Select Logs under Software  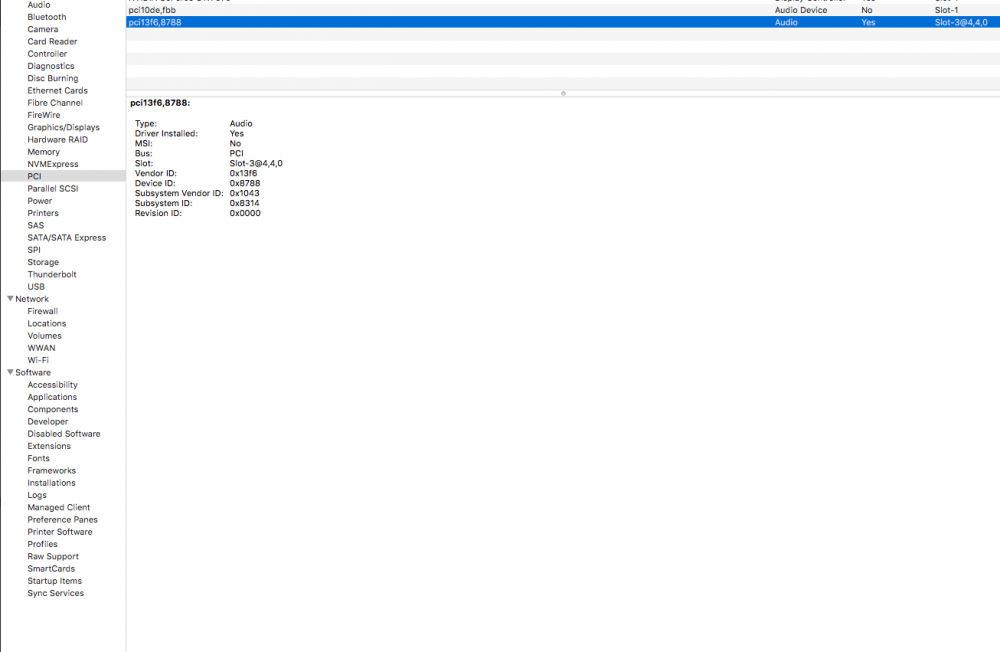37,495
